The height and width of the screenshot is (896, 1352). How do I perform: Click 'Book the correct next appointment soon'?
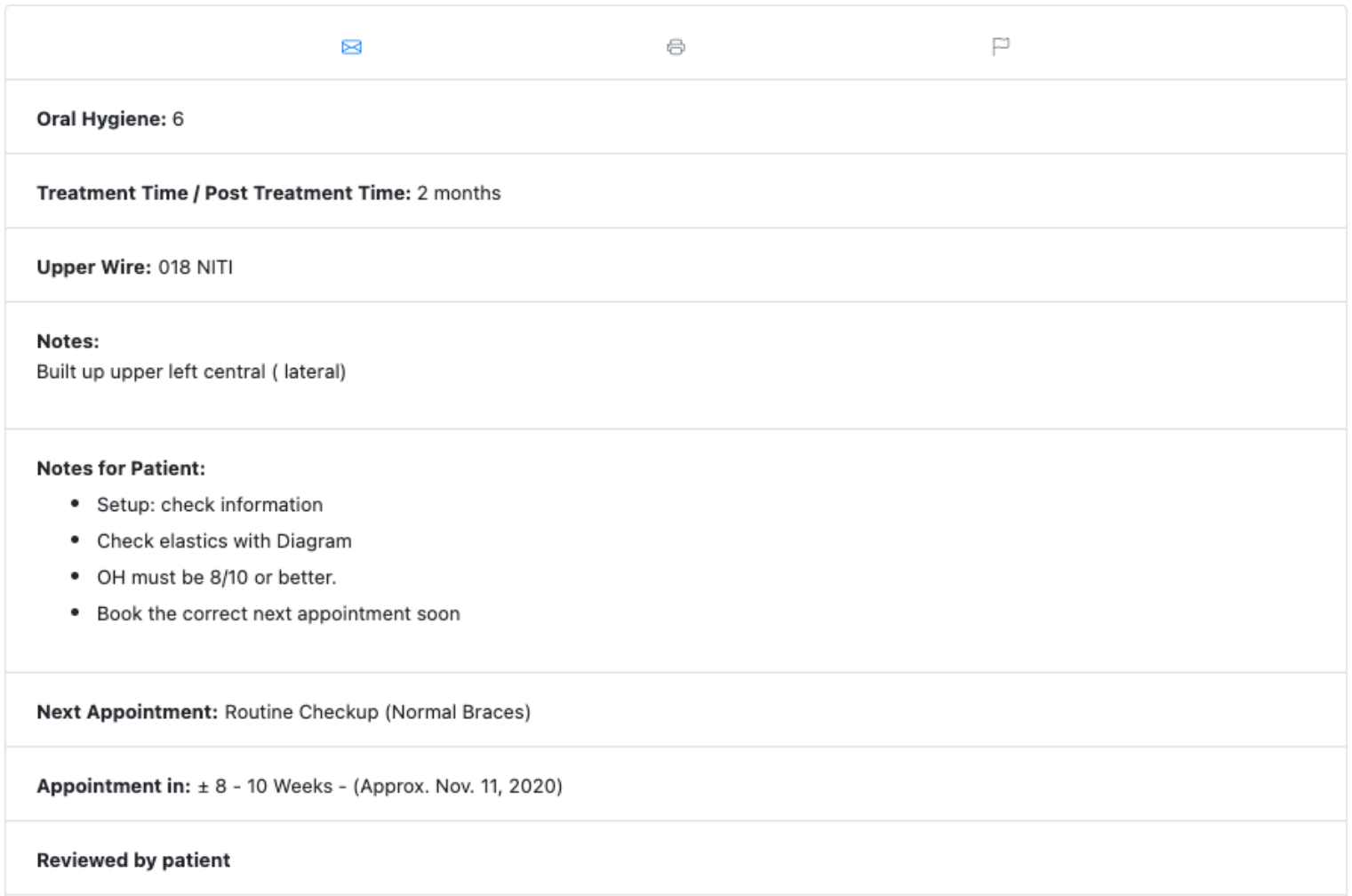[278, 614]
